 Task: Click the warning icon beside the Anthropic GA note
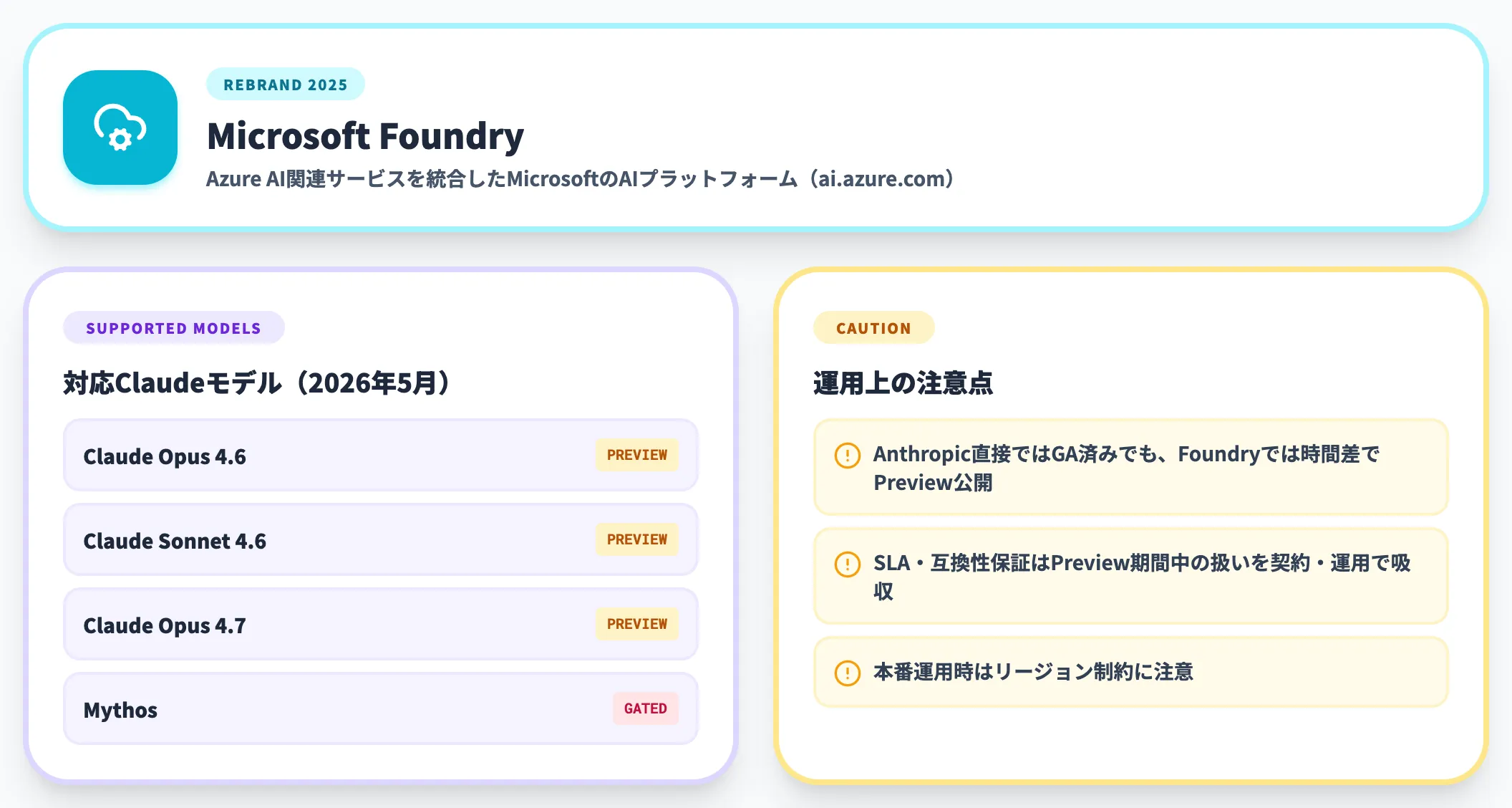point(848,455)
